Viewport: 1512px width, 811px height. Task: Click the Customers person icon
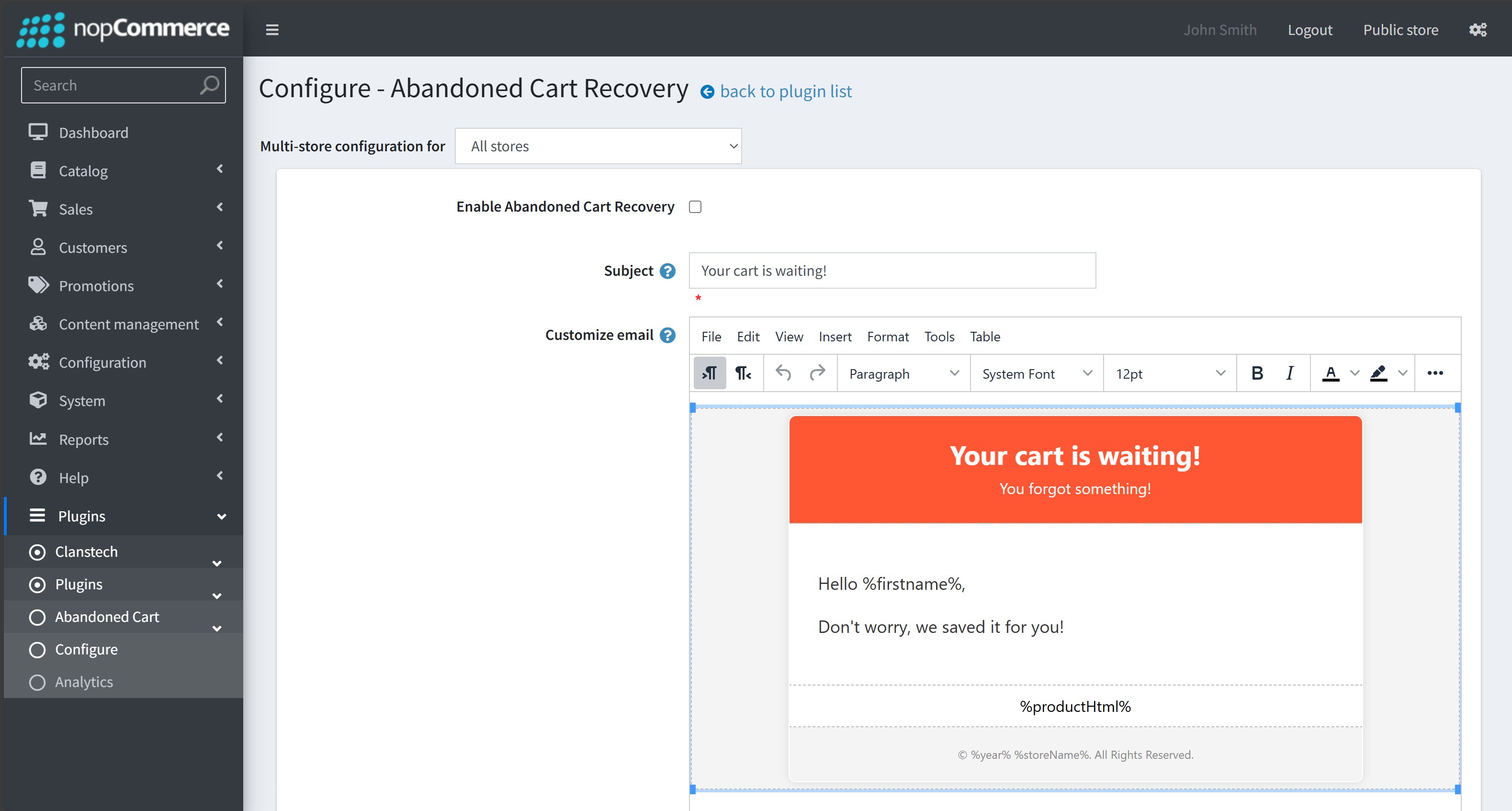[38, 247]
